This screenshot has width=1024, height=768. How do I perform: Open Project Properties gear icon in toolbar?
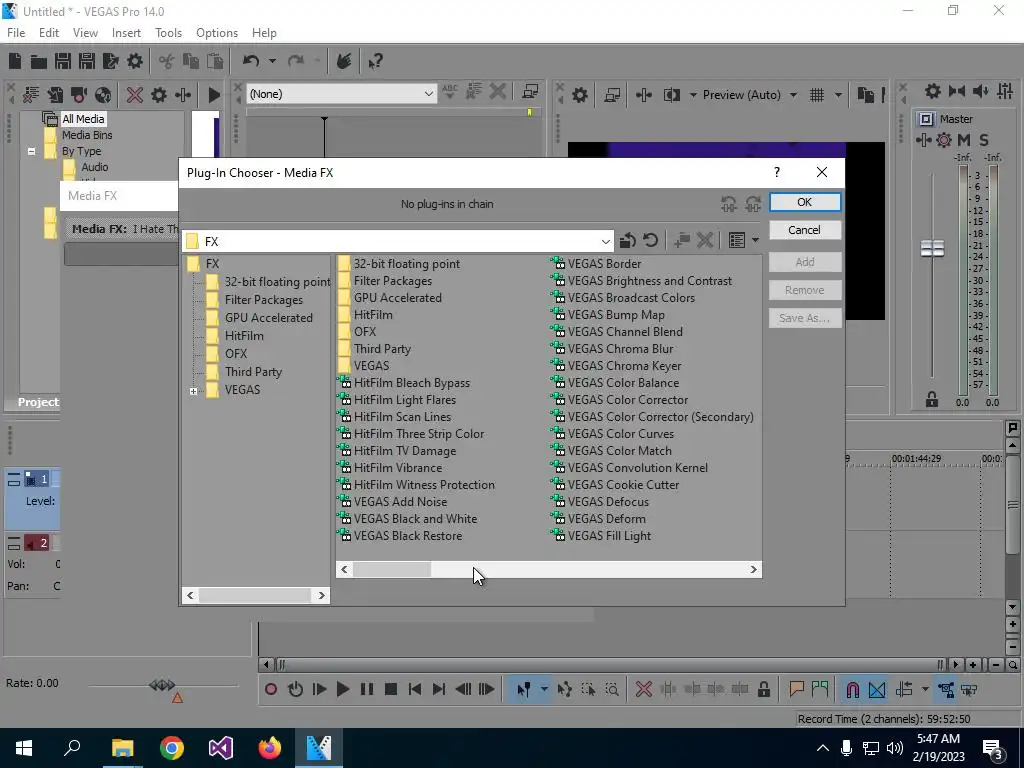pos(135,61)
